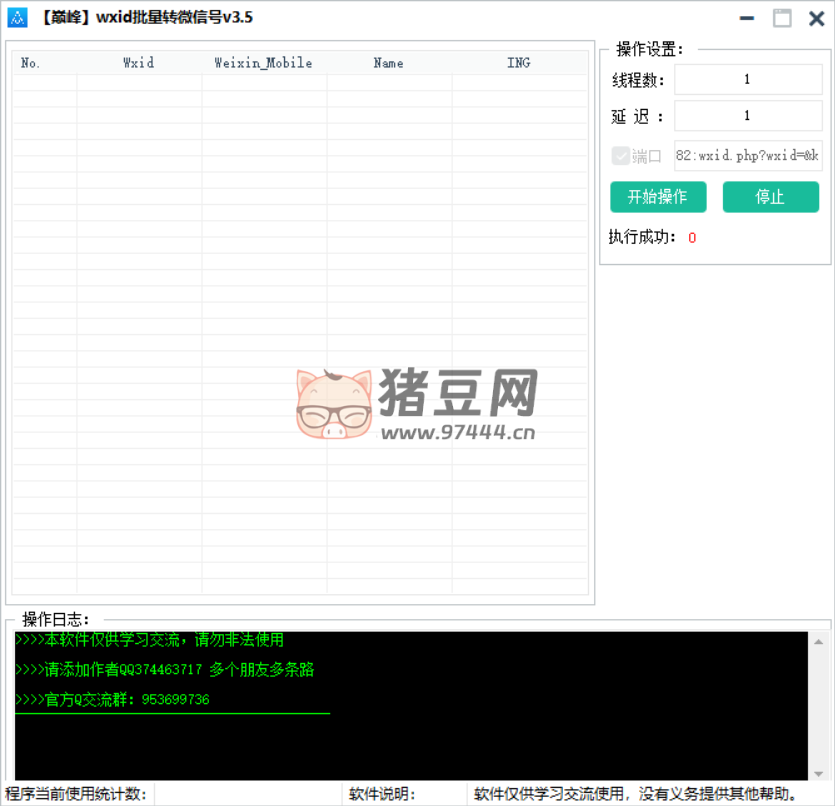Click the pig mascot watermark logo

pyautogui.click(x=334, y=404)
